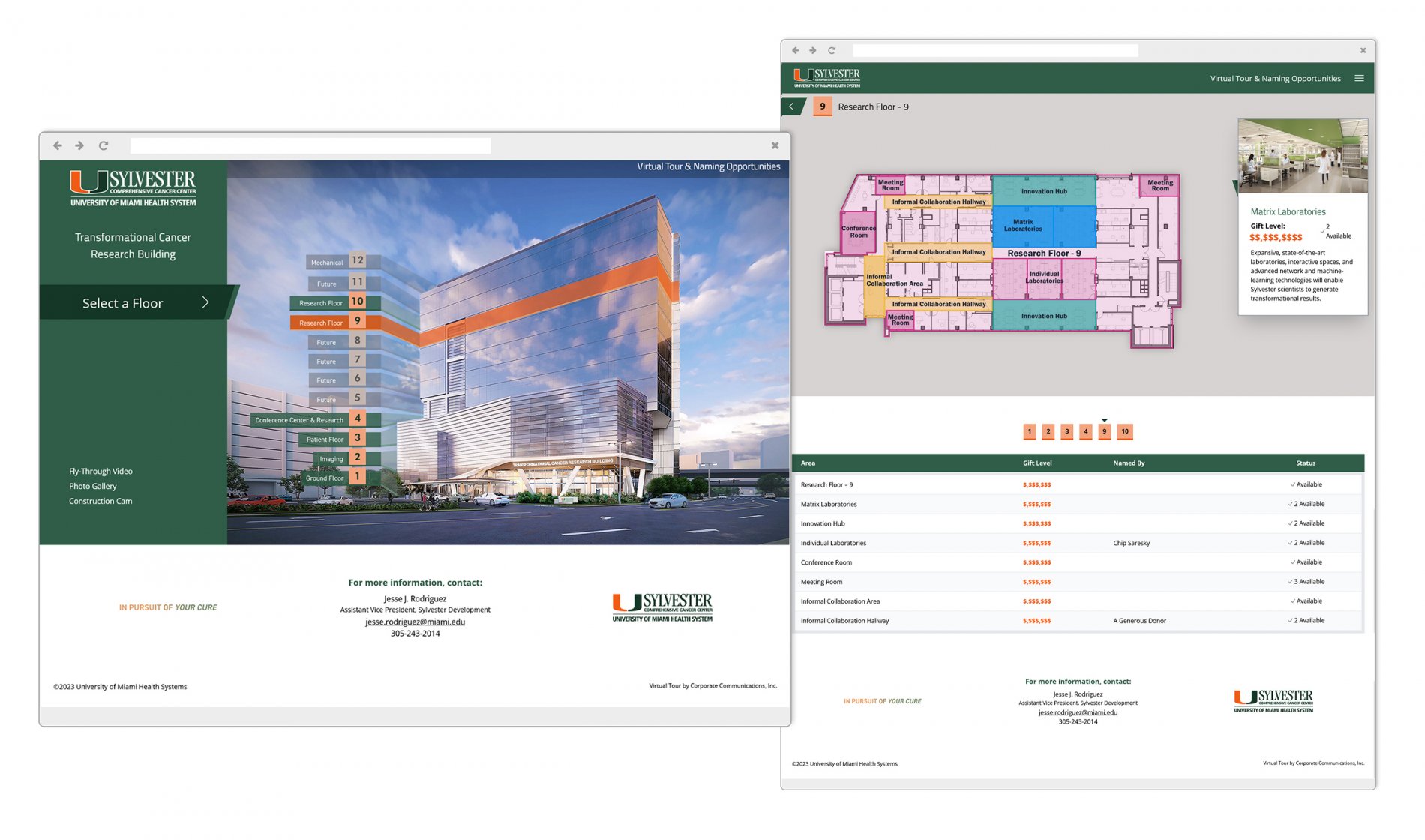Click forward arrow in right browser window
The width and height of the screenshot is (1425, 840).
click(813, 50)
